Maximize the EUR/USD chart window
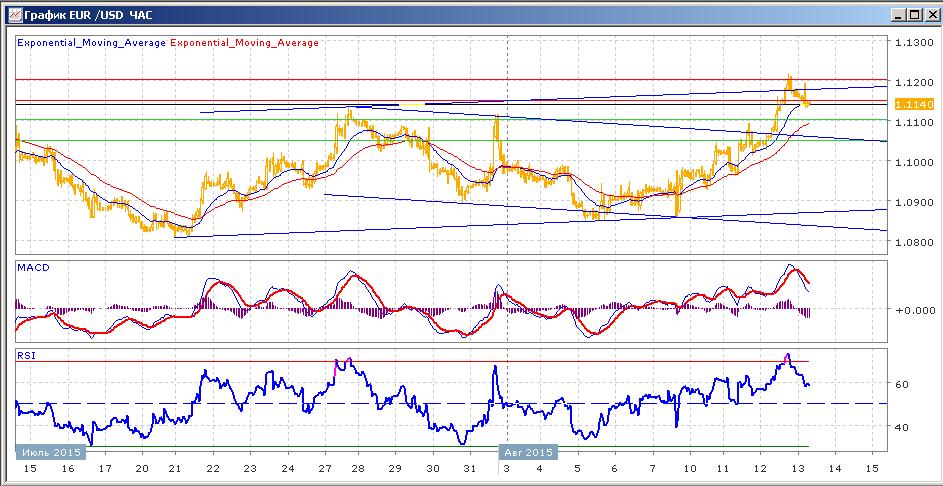This screenshot has height=486, width=943. 914,14
